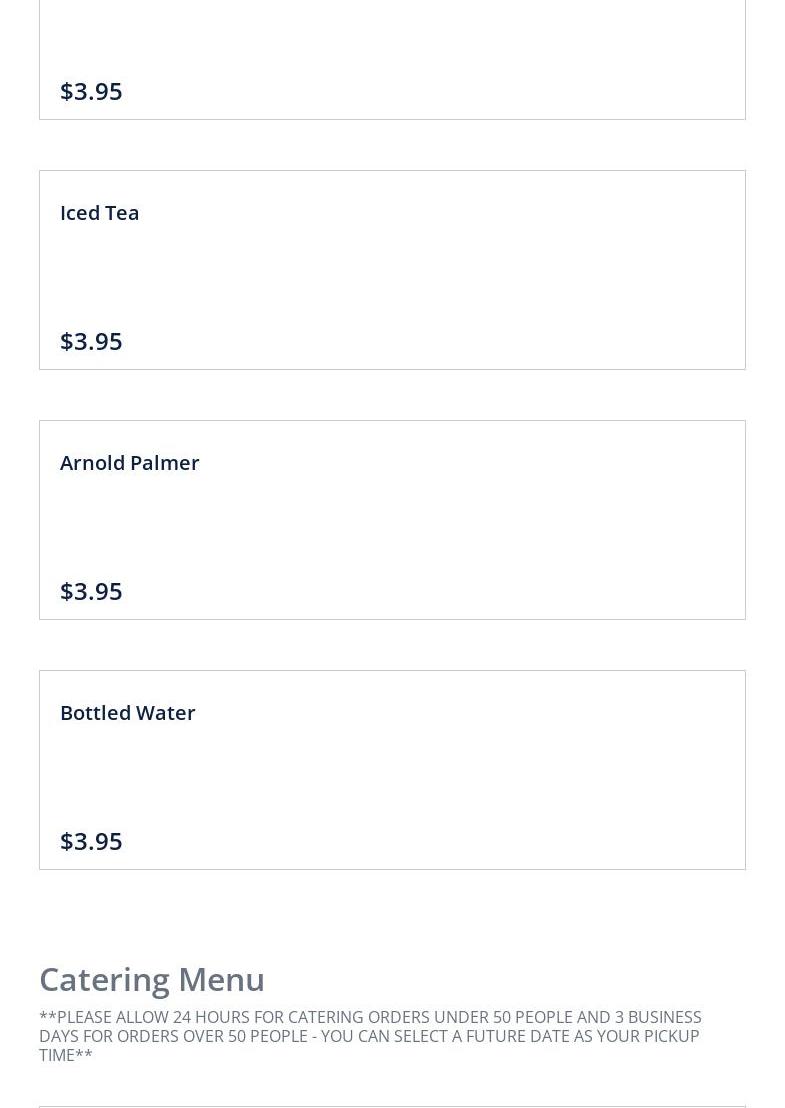Click the Bottled Water item name
The image size is (785, 1108).
tap(127, 713)
